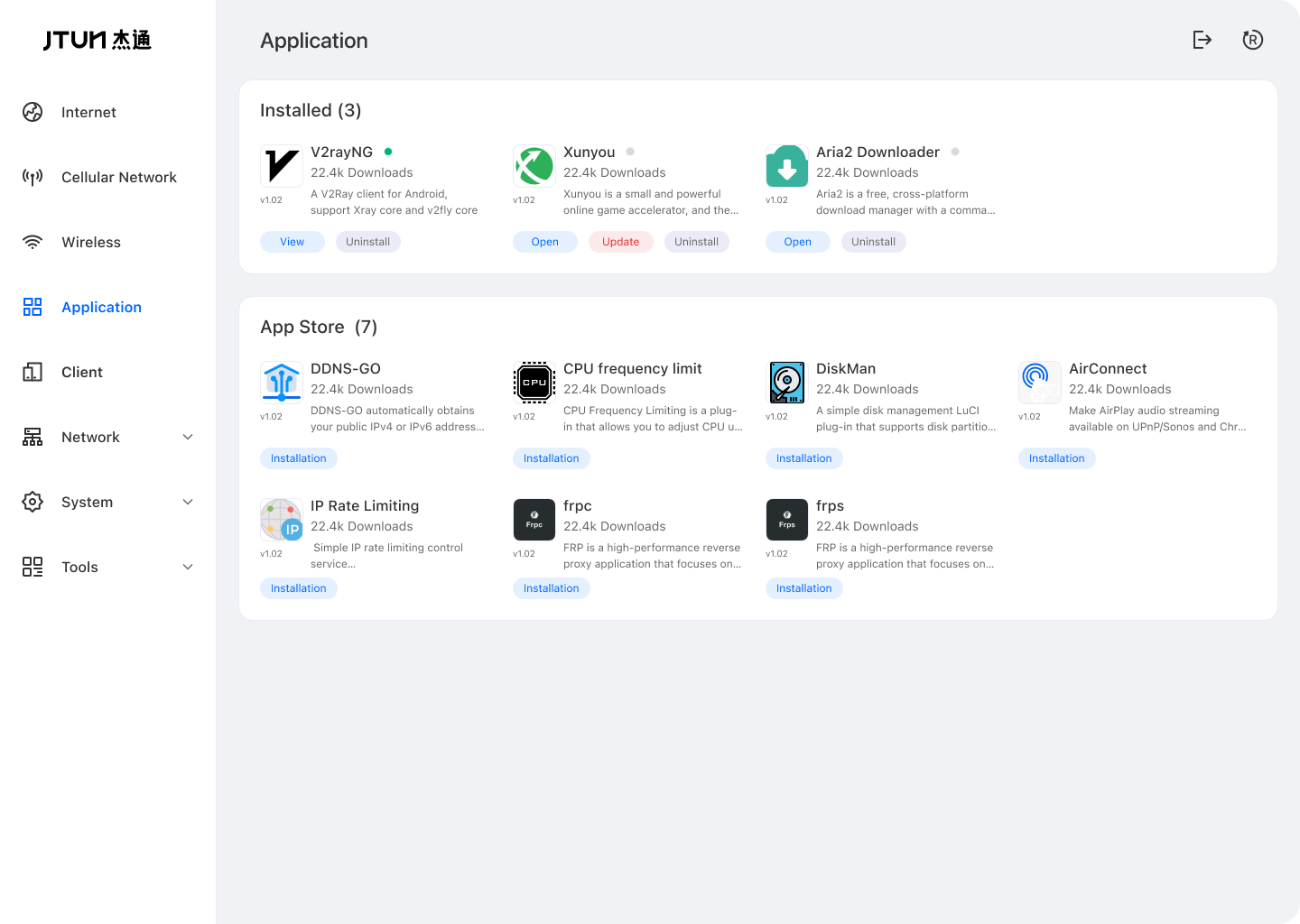This screenshot has width=1300, height=924.
Task: Click the frps app icon
Action: point(787,520)
